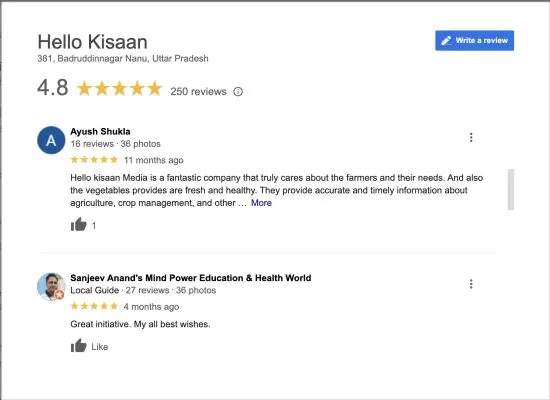Open the three-dot menu for Sanjeev Anand's review

(471, 284)
